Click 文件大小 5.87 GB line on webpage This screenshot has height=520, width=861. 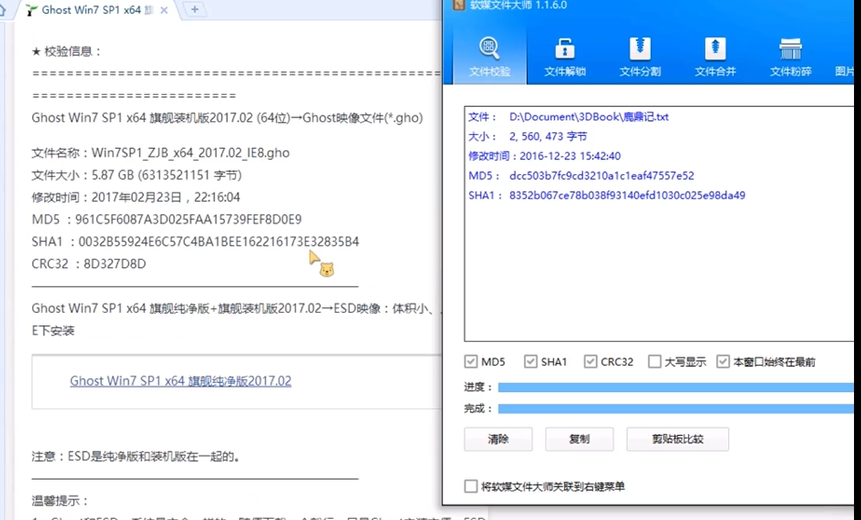[137, 175]
